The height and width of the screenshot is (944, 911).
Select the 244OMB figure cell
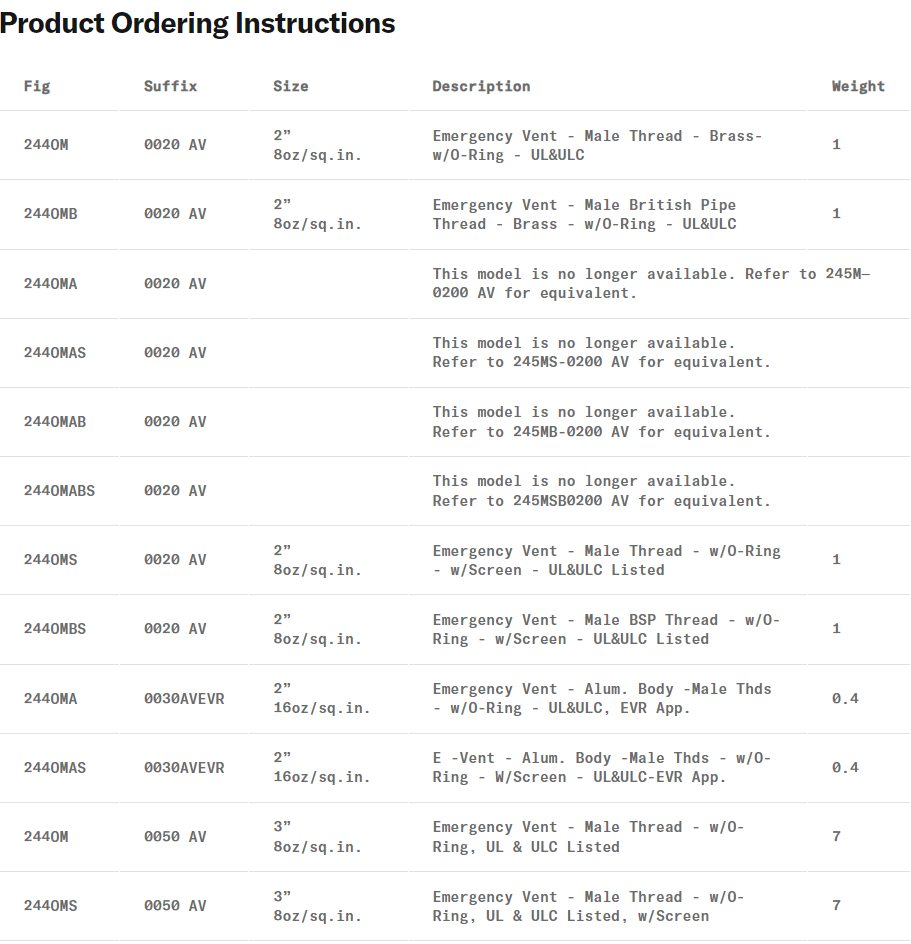[50, 214]
